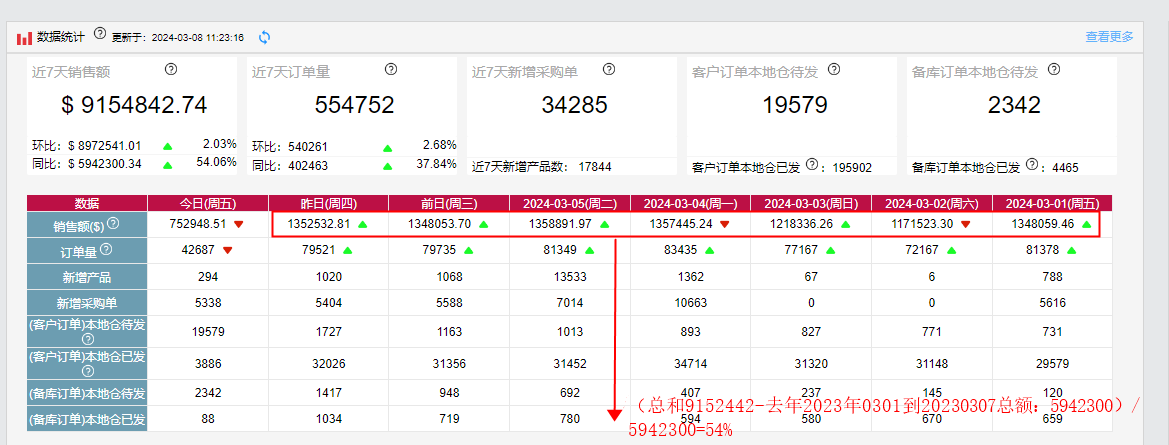Select the 2024-03-04(周一) column header
The height and width of the screenshot is (445, 1169).
690,203
